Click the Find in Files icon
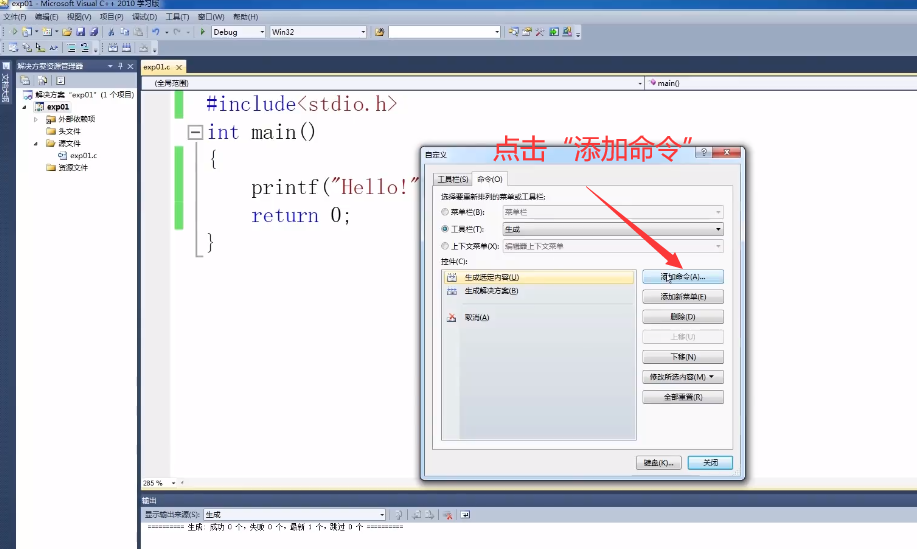This screenshot has height=549, width=917. (380, 32)
